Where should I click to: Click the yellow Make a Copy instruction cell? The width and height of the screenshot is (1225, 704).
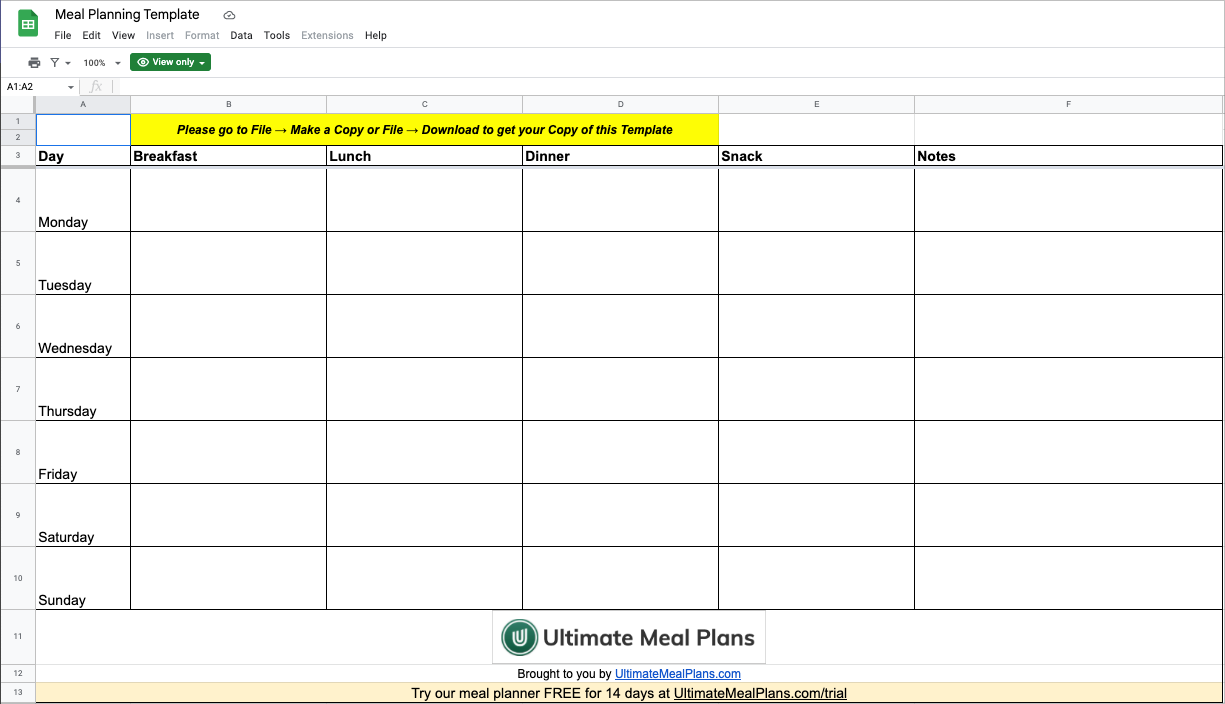(x=425, y=130)
